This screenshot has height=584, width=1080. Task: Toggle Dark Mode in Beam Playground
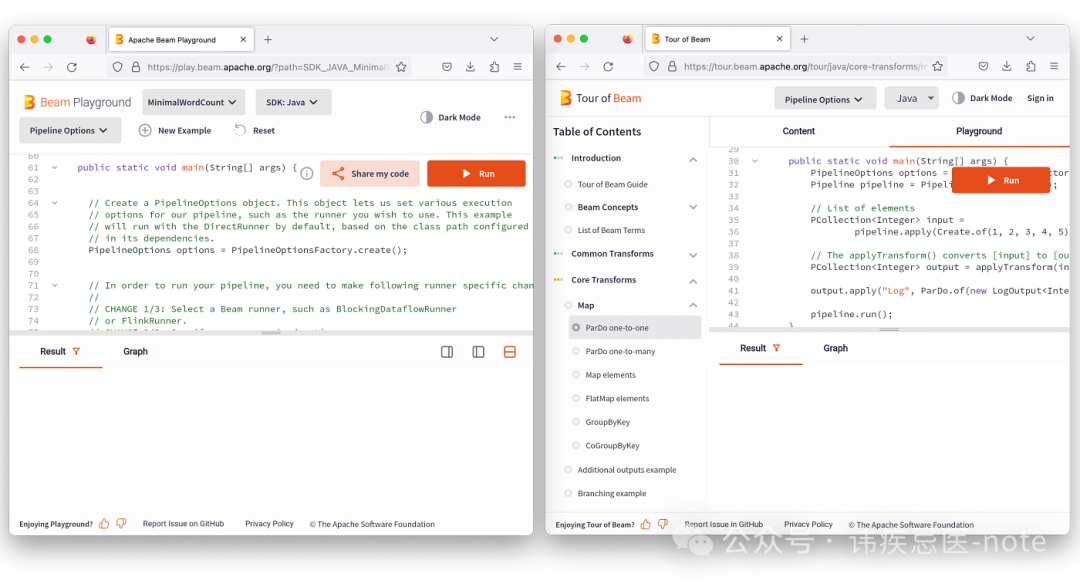[450, 117]
